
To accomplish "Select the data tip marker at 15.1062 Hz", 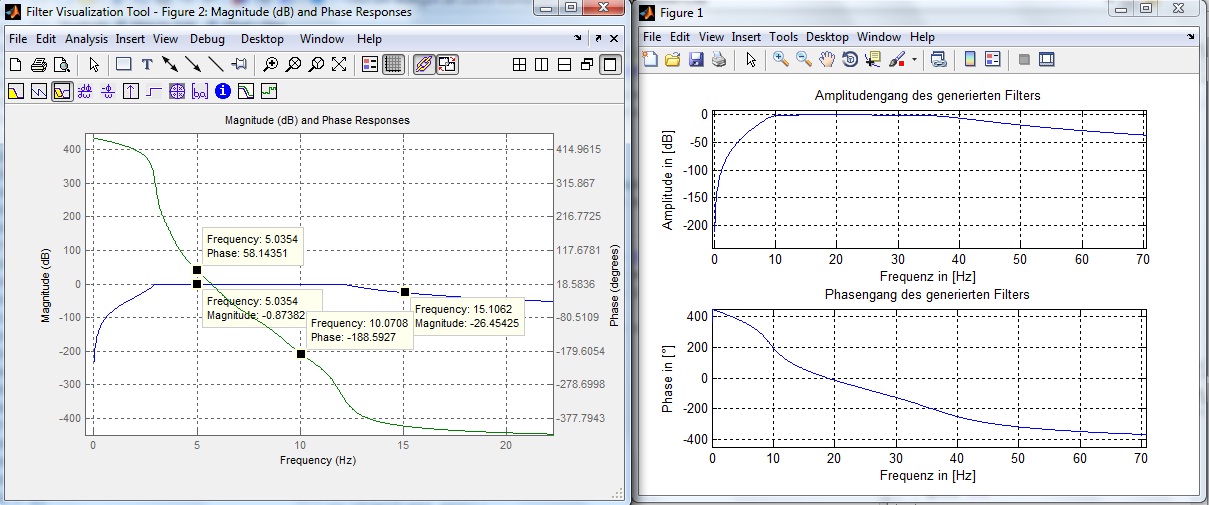I will tap(405, 292).
